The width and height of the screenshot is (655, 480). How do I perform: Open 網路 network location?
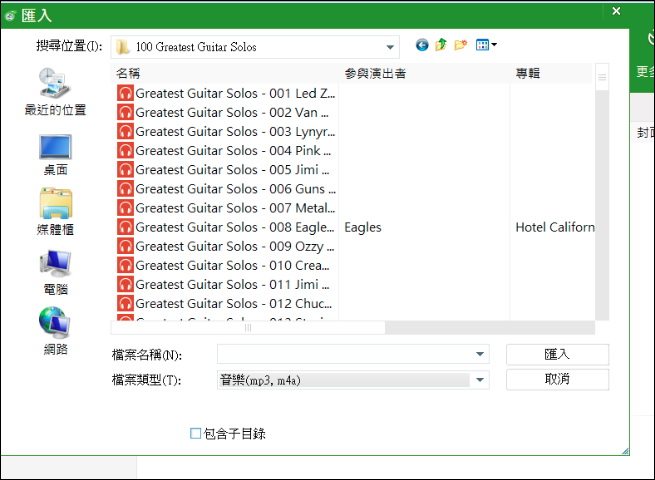coord(55,331)
